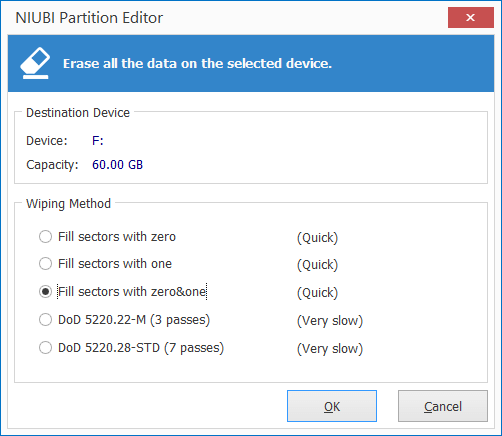Click '(Quick)' beside Fill sectors with zero
Image resolution: width=502 pixels, height=436 pixels.
tap(317, 238)
